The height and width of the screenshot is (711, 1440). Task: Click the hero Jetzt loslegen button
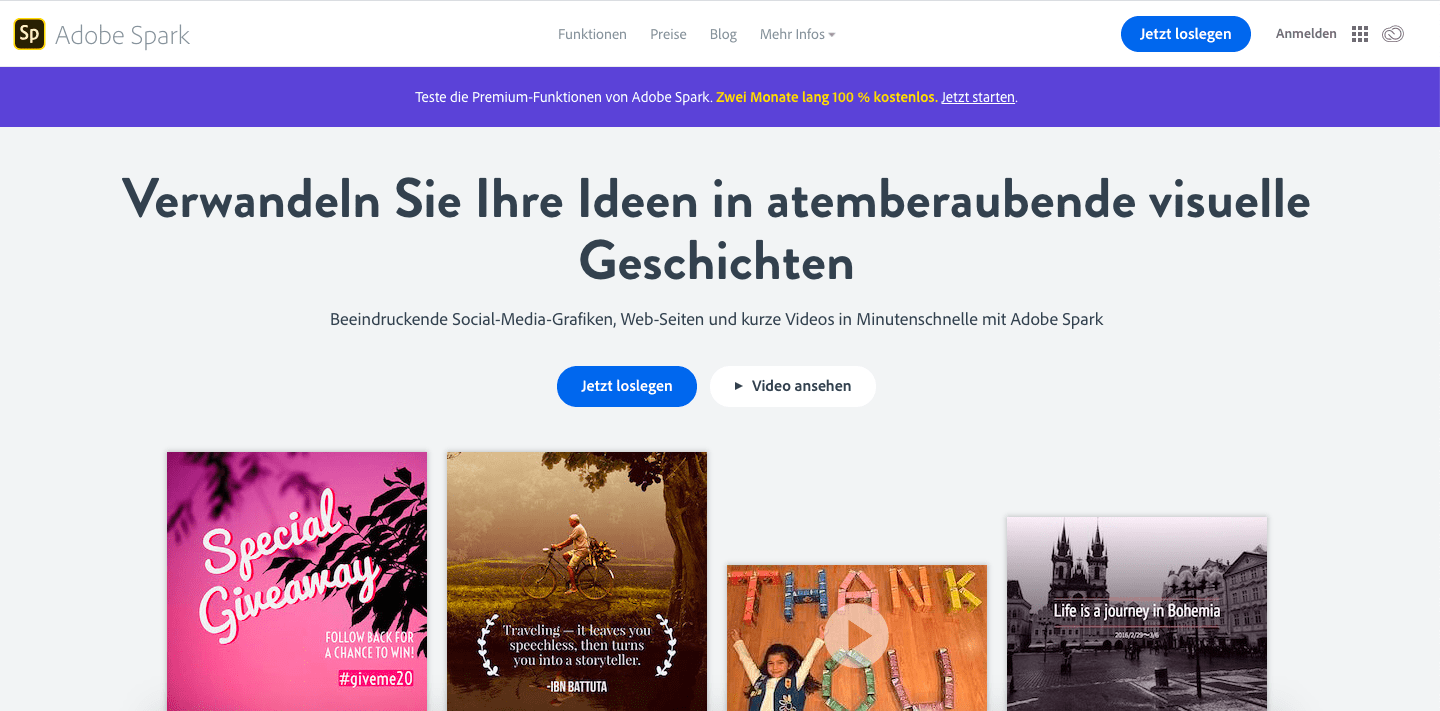[627, 386]
